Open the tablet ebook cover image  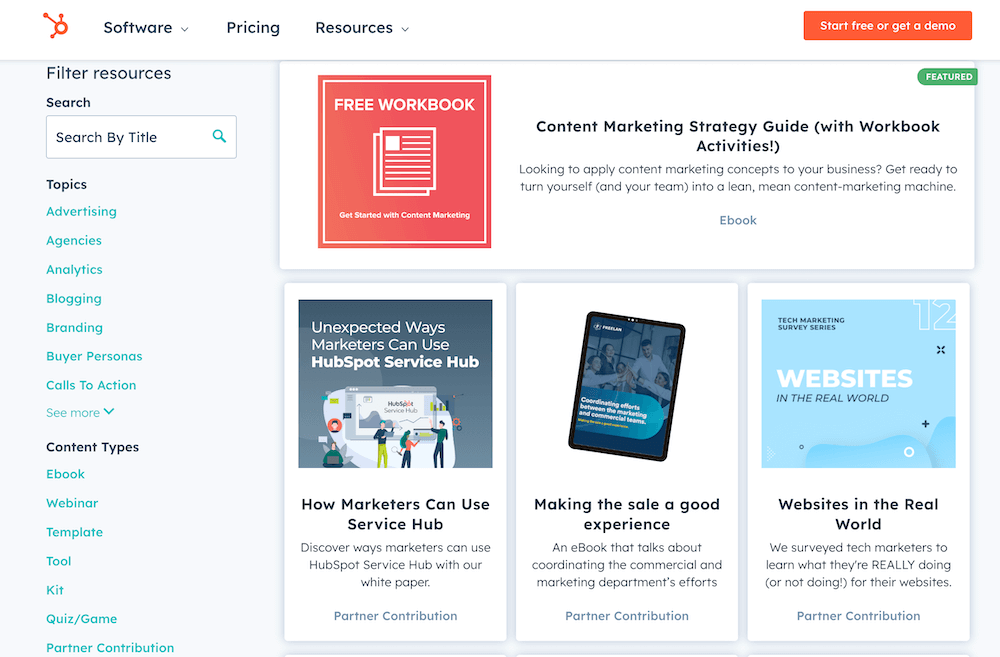click(x=627, y=386)
